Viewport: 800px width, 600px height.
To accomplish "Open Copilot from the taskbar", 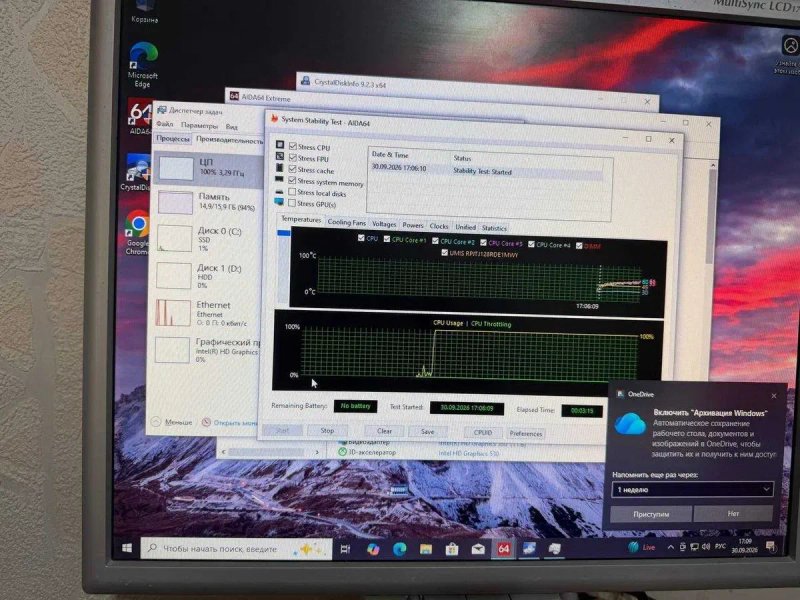I will point(373,549).
